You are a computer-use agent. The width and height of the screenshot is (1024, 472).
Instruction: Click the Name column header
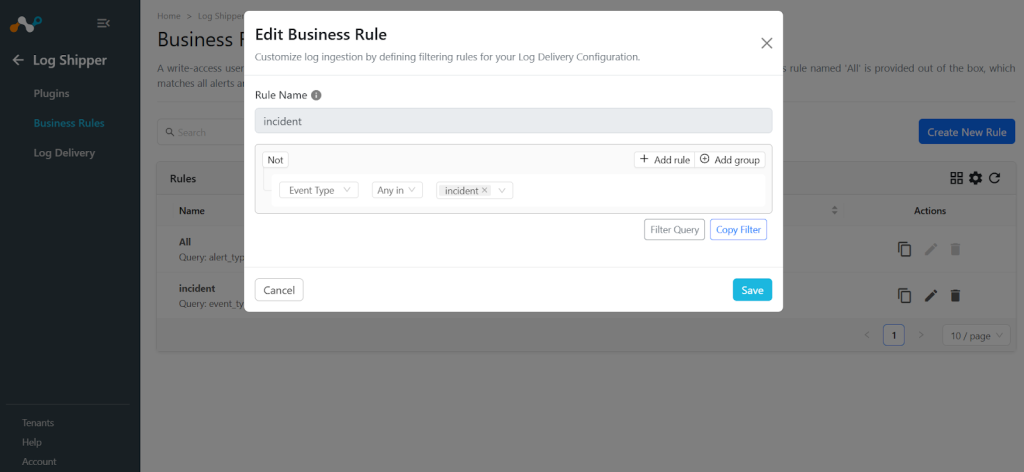click(191, 211)
